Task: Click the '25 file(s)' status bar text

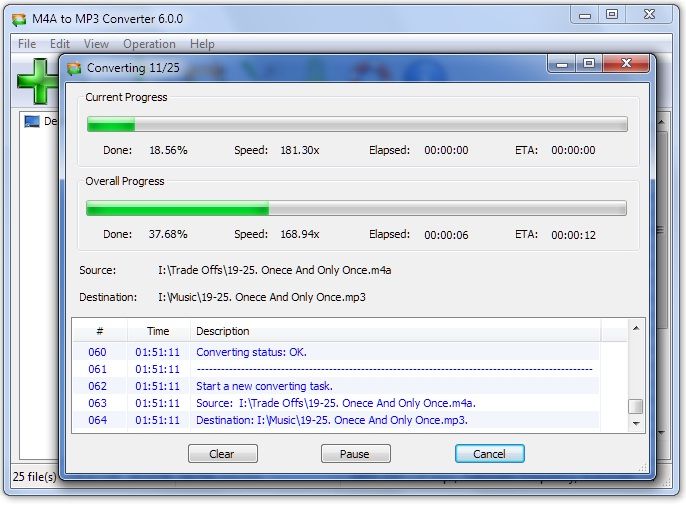Action: tap(34, 477)
